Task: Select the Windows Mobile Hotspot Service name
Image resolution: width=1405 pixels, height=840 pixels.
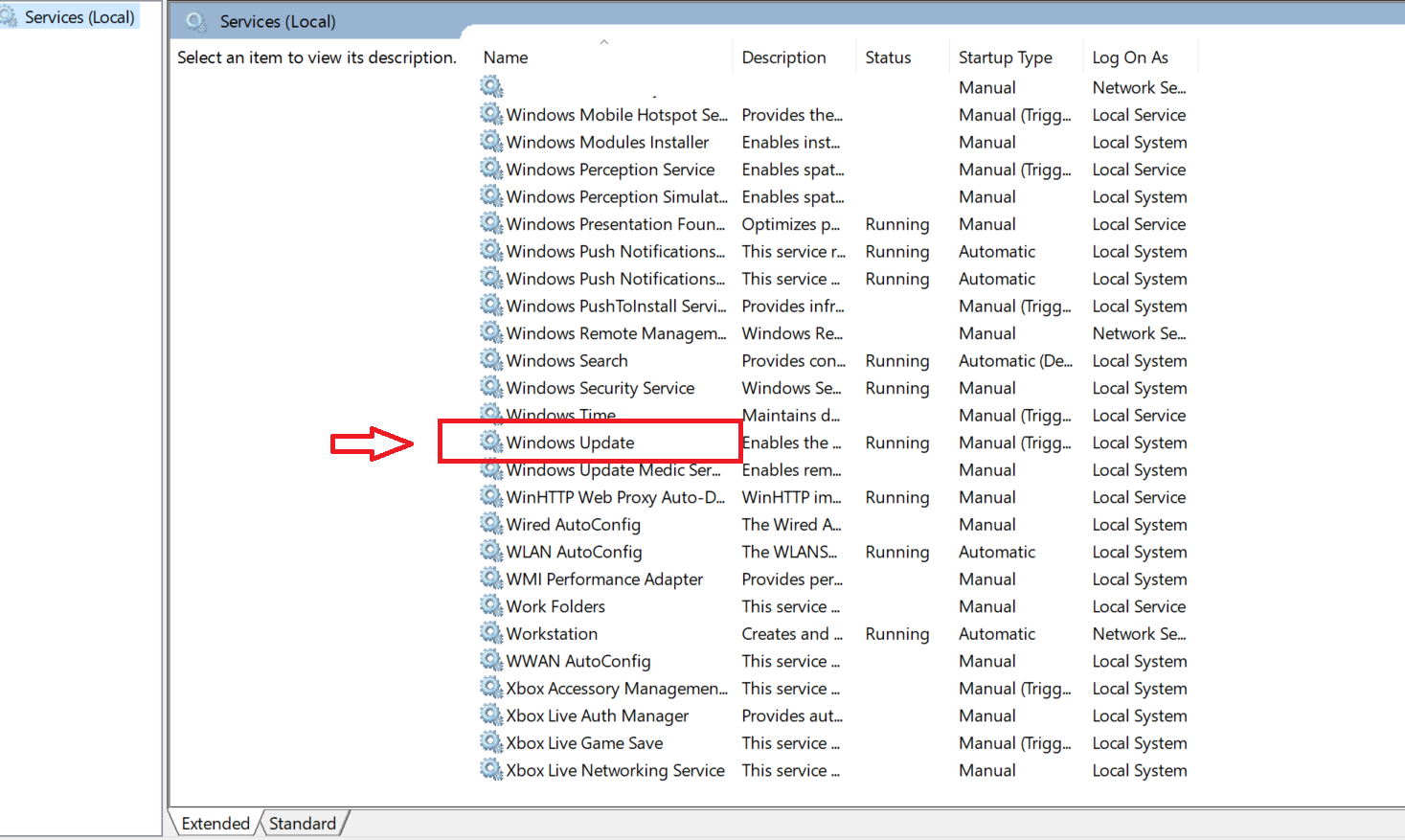Action: click(x=617, y=115)
